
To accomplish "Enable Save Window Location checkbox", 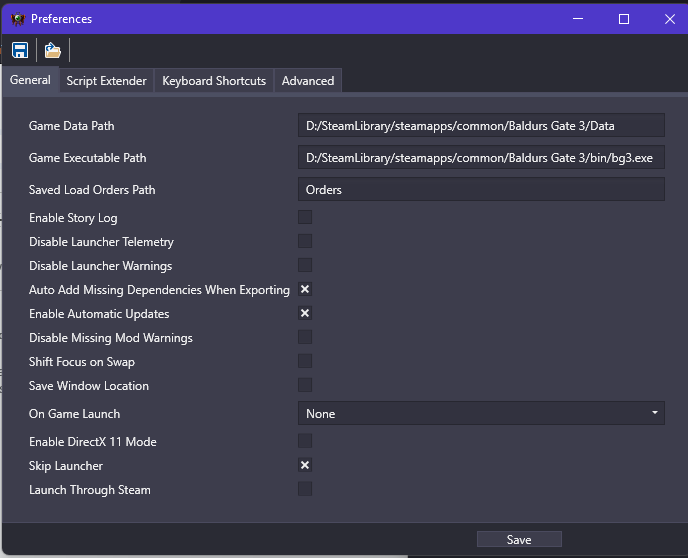I will 305,385.
